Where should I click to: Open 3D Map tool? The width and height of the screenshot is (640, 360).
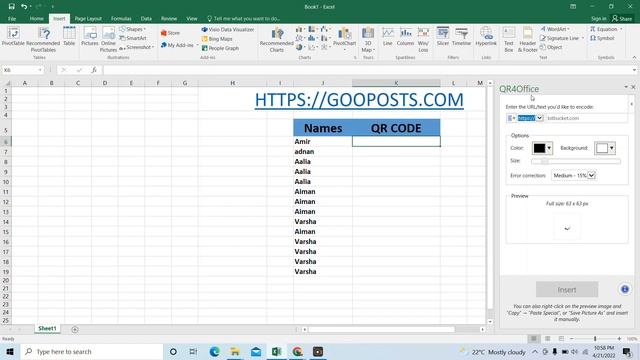tap(368, 39)
